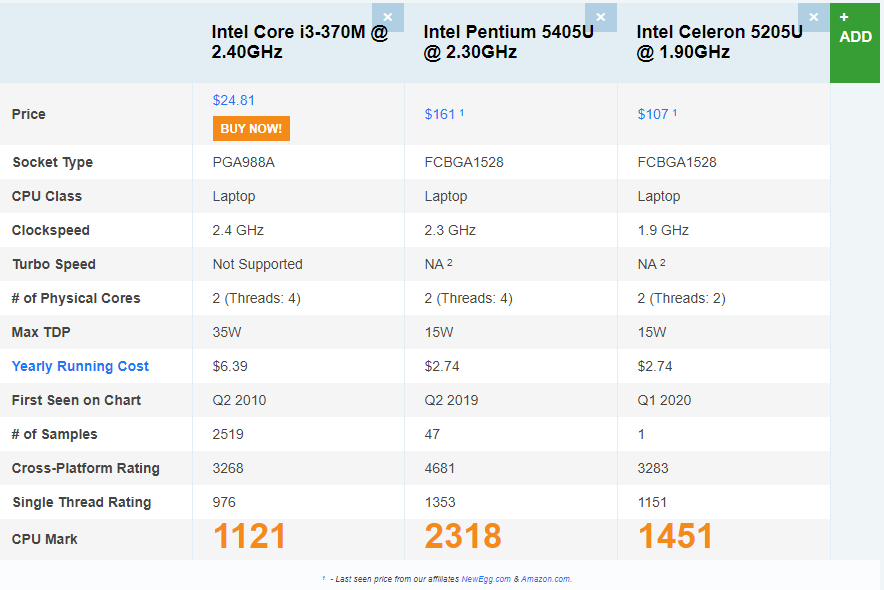Click the footnote marker beside Pentium's NA turbo

point(450,263)
